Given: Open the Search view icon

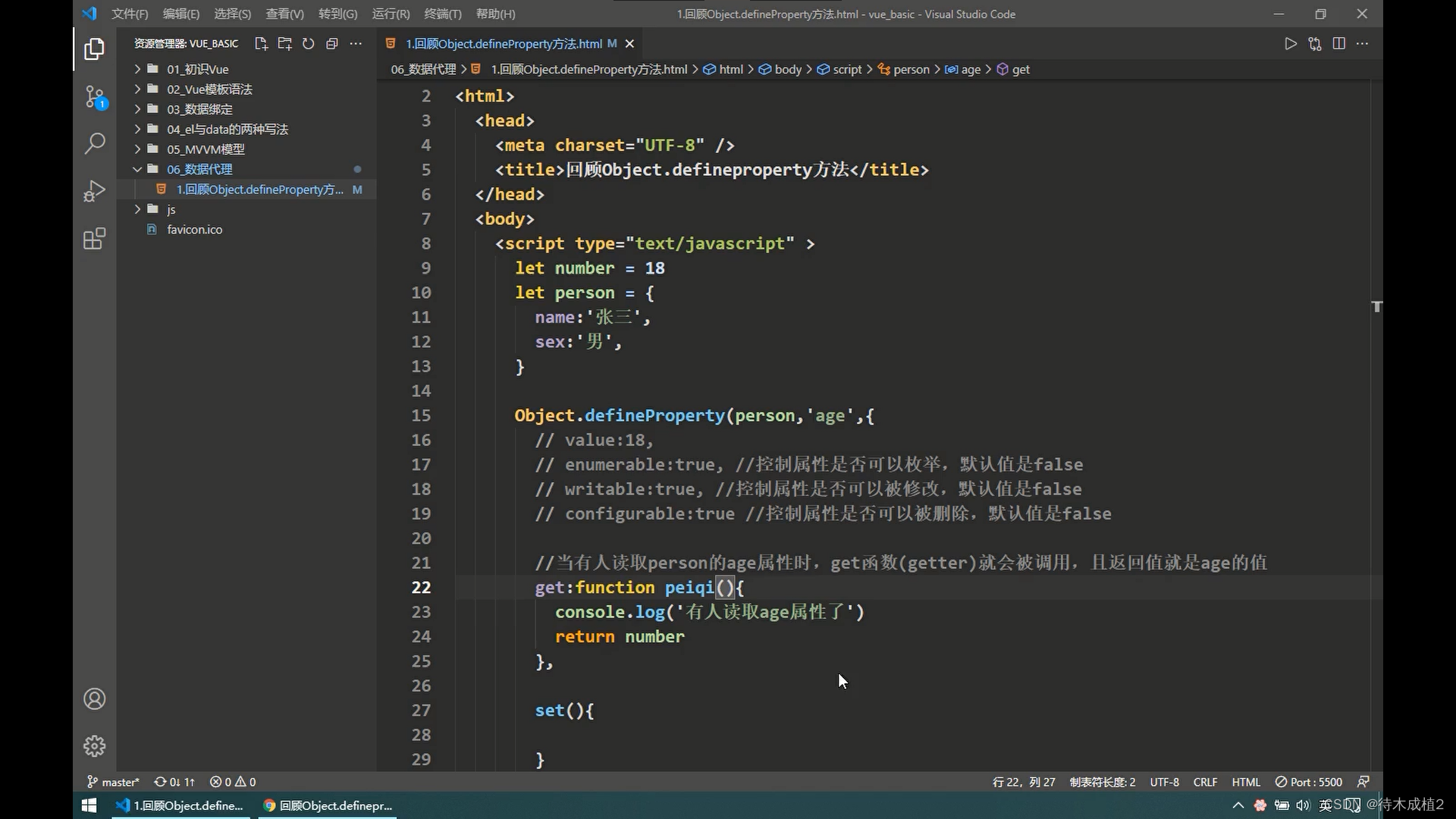Looking at the screenshot, I should coord(94,143).
